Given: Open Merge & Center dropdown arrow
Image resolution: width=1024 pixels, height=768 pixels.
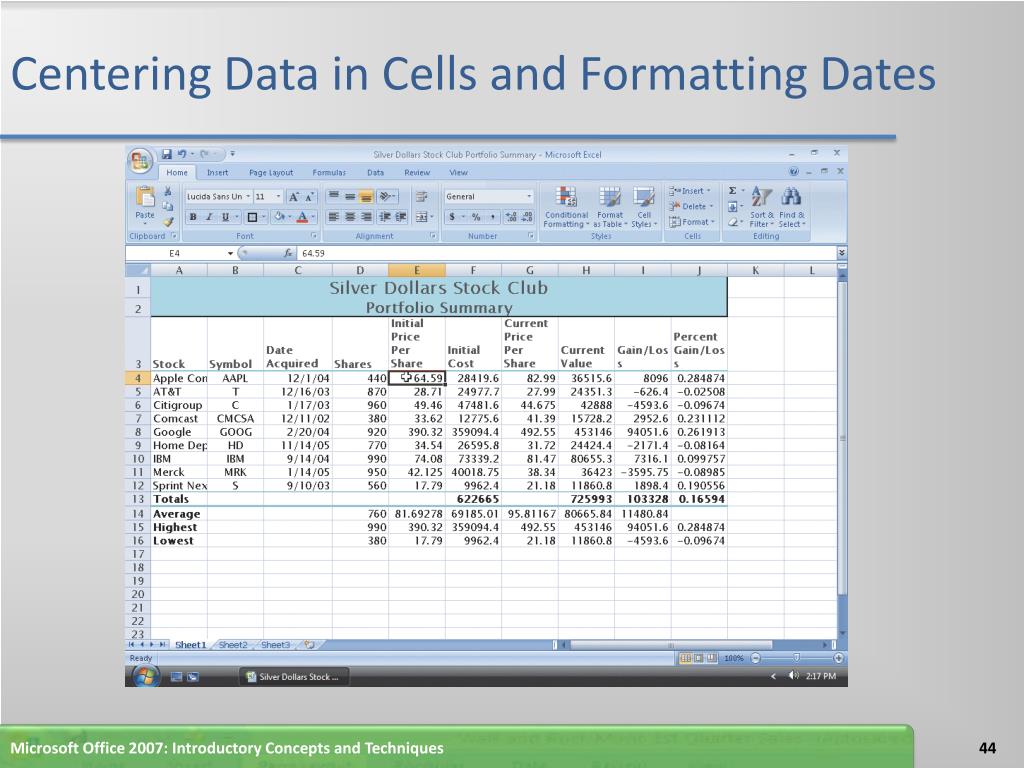Looking at the screenshot, I should coord(432,217).
